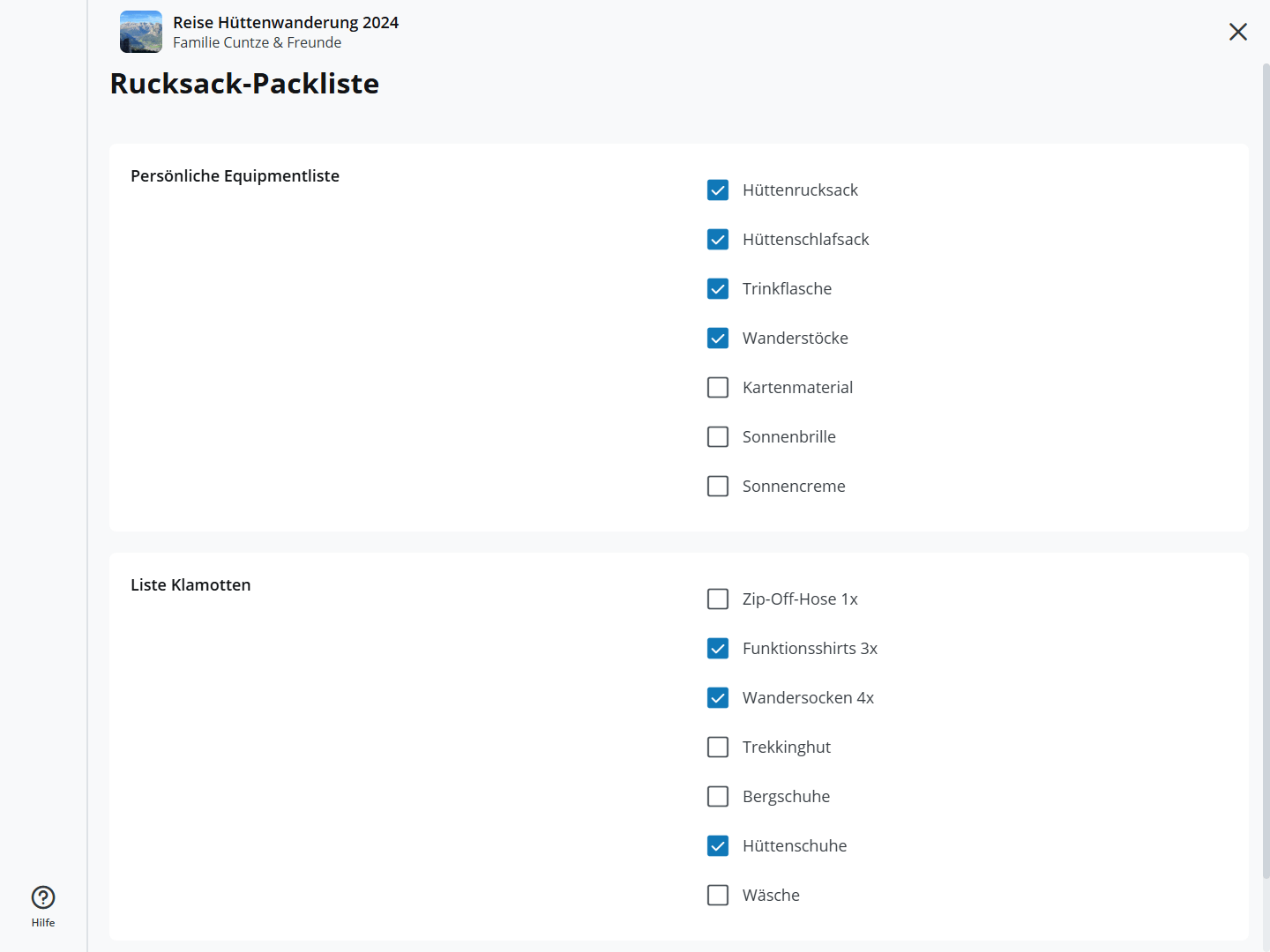Click the Familie Cuntze & Freunde subtitle
This screenshot has height=952, width=1270.
point(257,42)
